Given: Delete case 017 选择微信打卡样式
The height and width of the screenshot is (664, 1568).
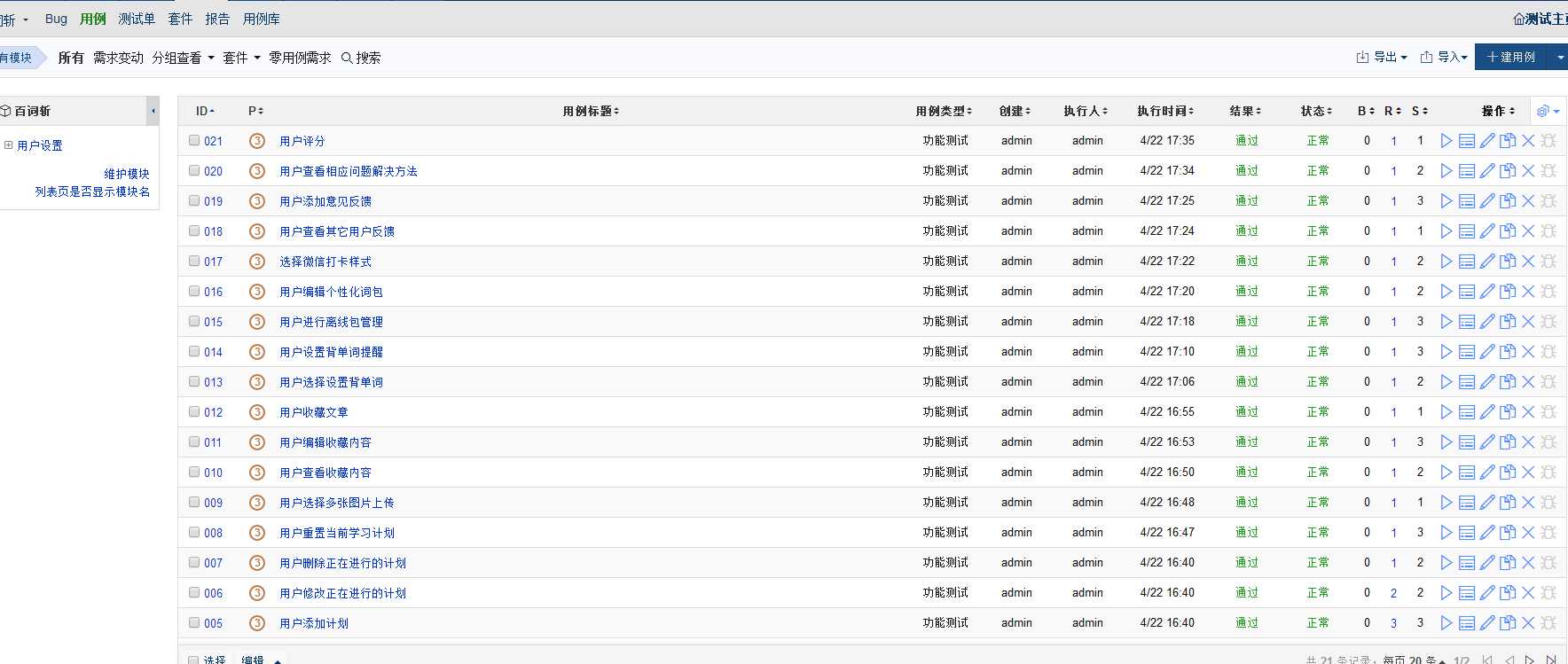Looking at the screenshot, I should tap(1528, 262).
